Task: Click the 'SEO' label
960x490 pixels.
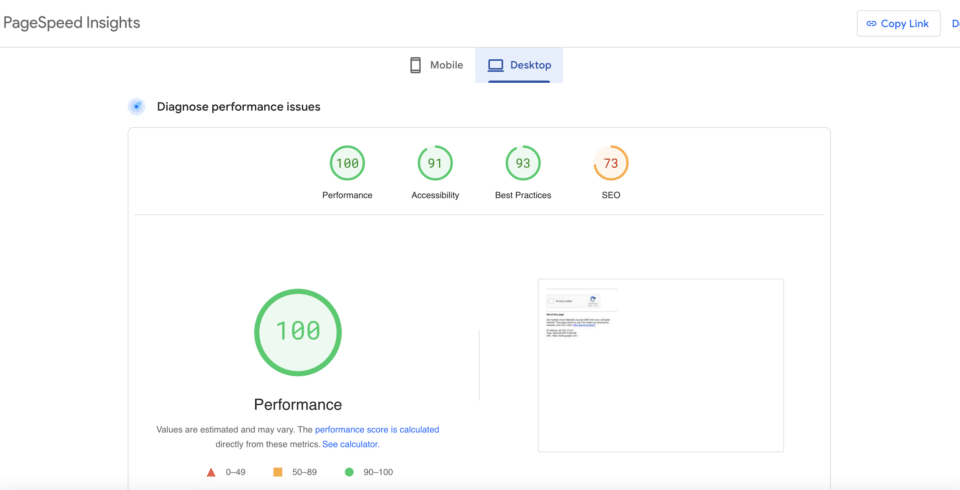Action: 611,195
